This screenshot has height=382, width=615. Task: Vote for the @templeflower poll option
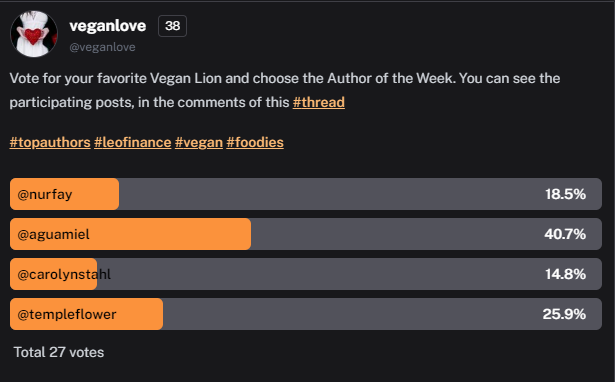(306, 314)
